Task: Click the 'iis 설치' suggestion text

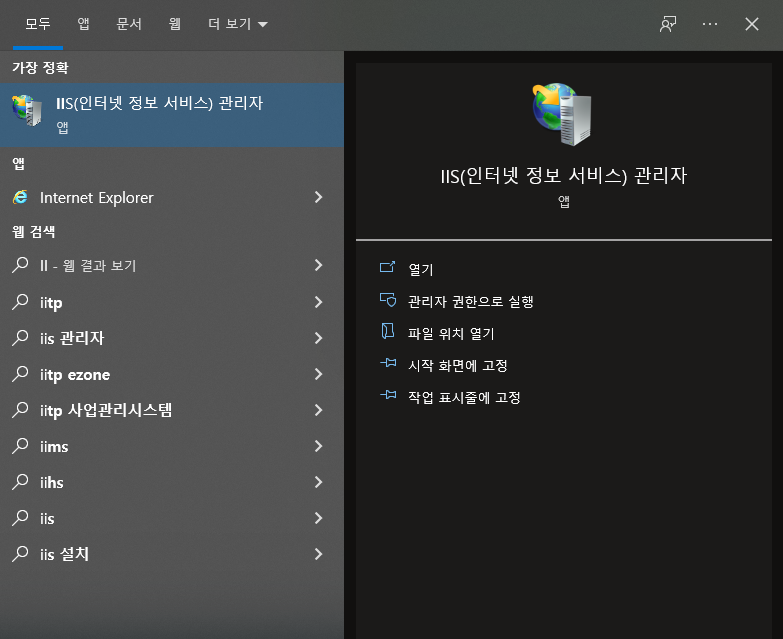Action: coord(64,554)
